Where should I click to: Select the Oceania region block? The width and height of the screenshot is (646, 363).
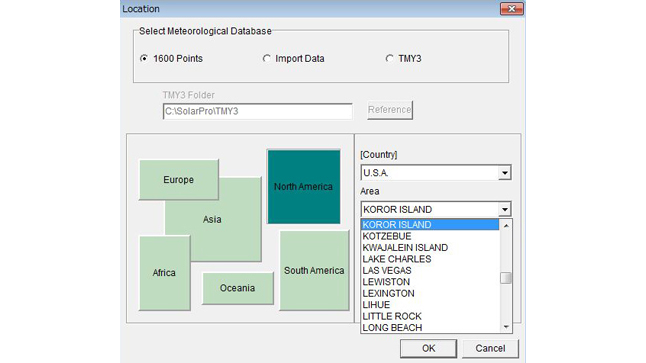[237, 288]
